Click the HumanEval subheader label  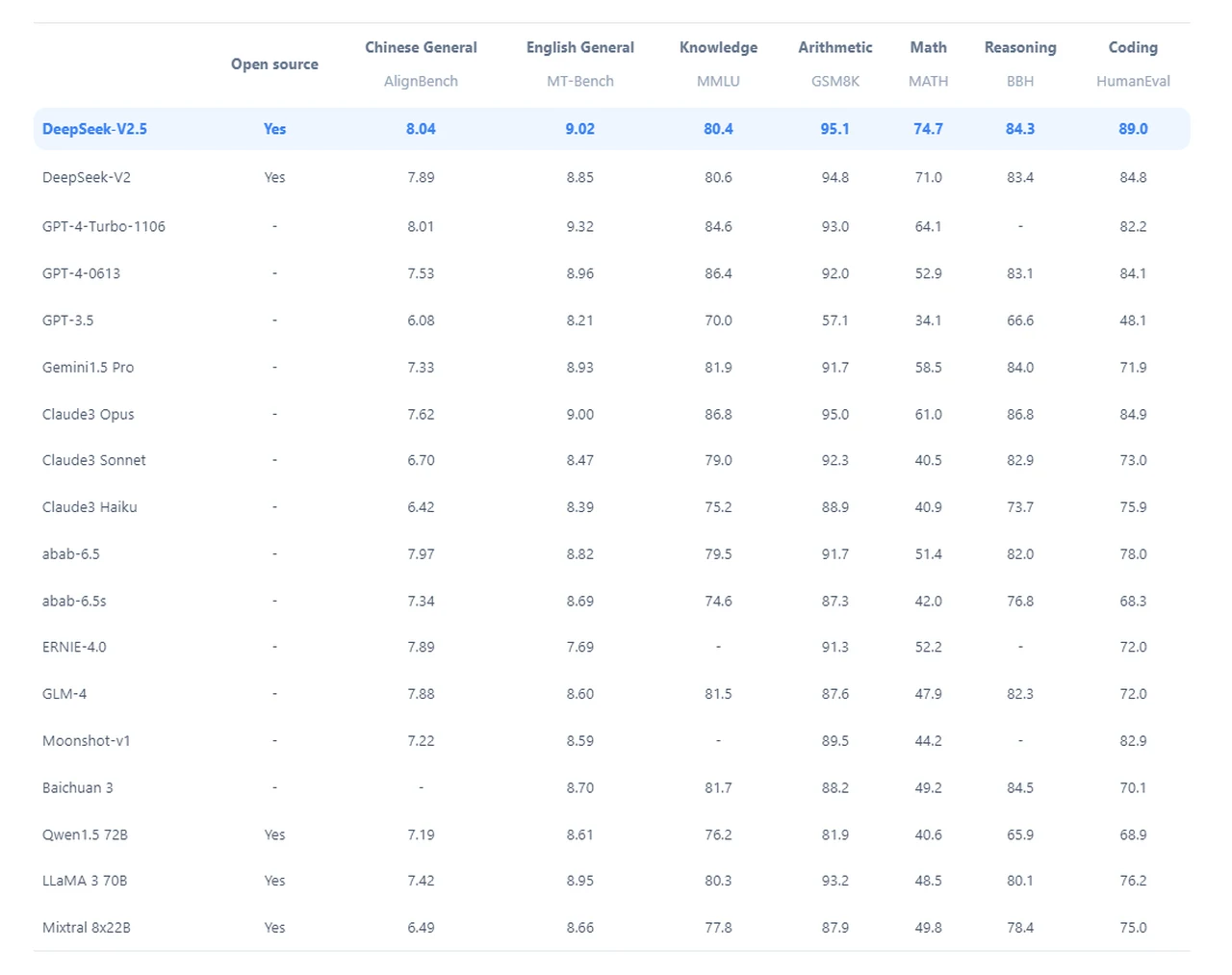[1133, 82]
